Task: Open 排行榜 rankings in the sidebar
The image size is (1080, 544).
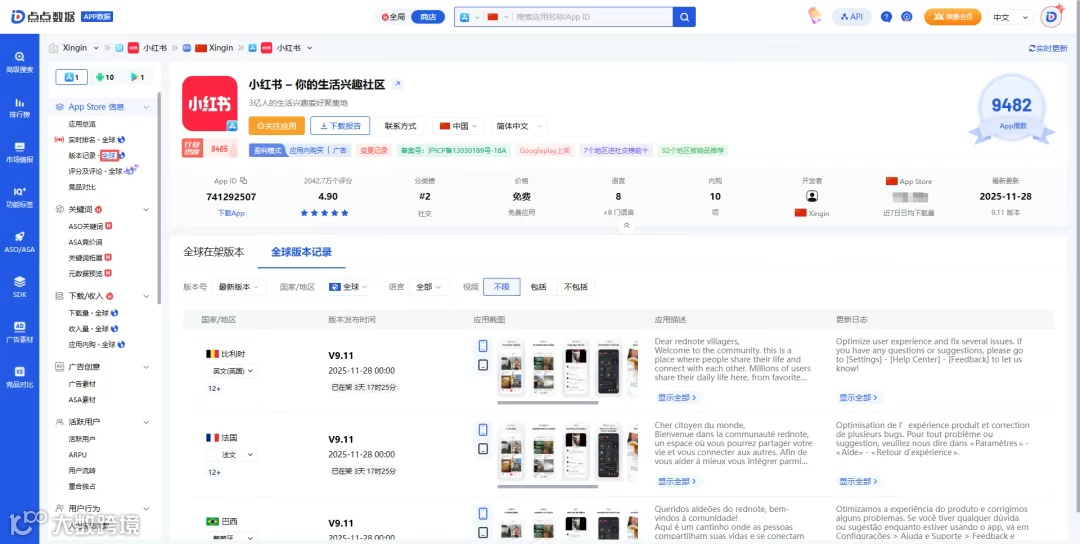Action: [x=19, y=107]
